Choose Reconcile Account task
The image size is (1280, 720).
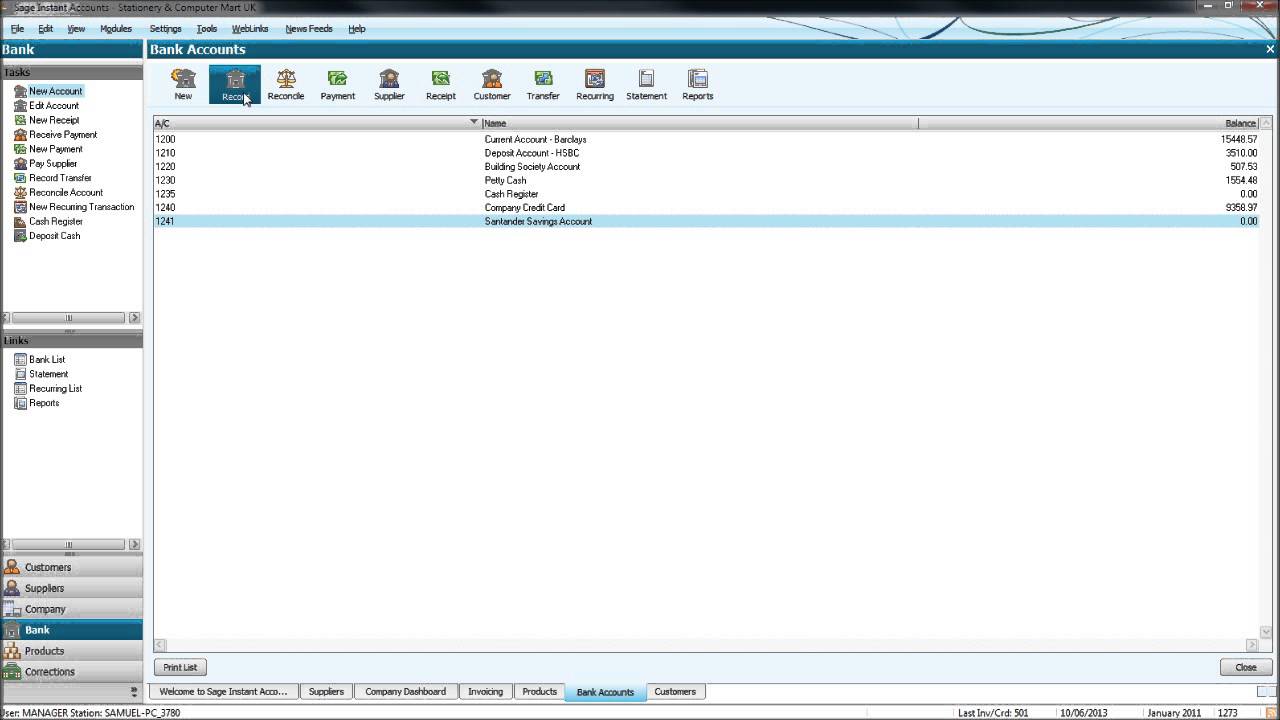point(65,193)
